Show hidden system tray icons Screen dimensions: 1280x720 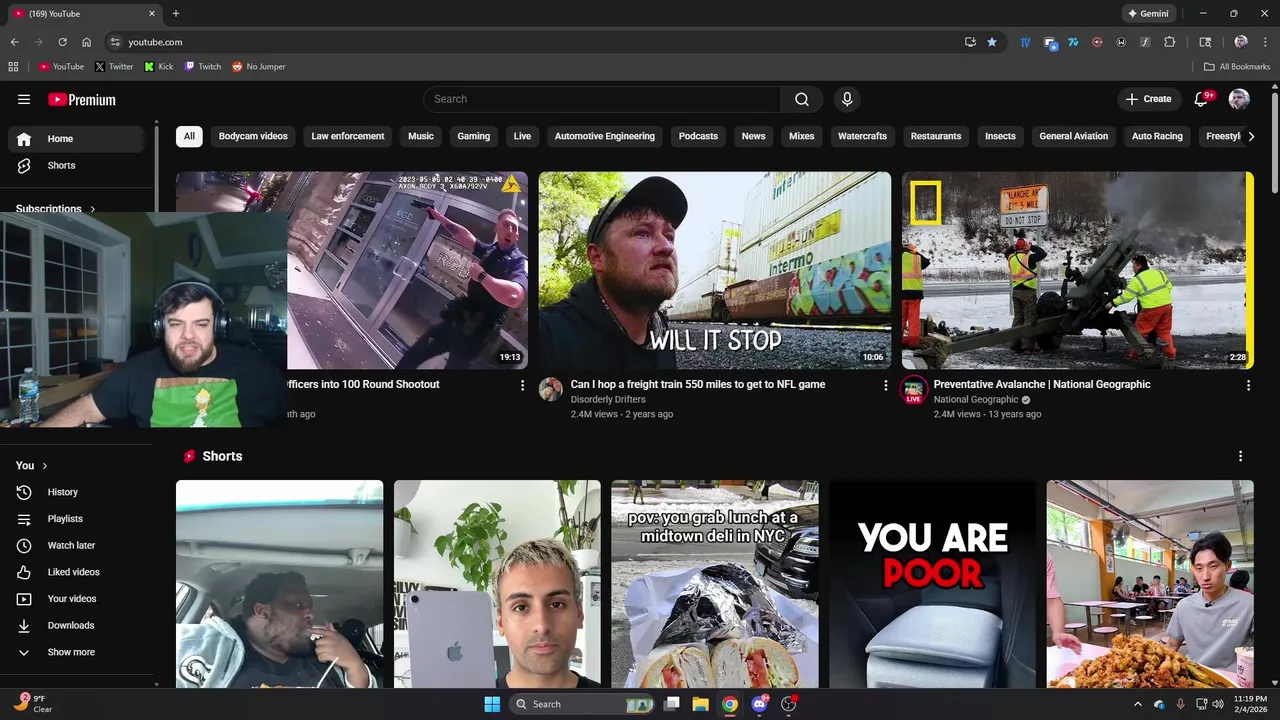(1137, 704)
